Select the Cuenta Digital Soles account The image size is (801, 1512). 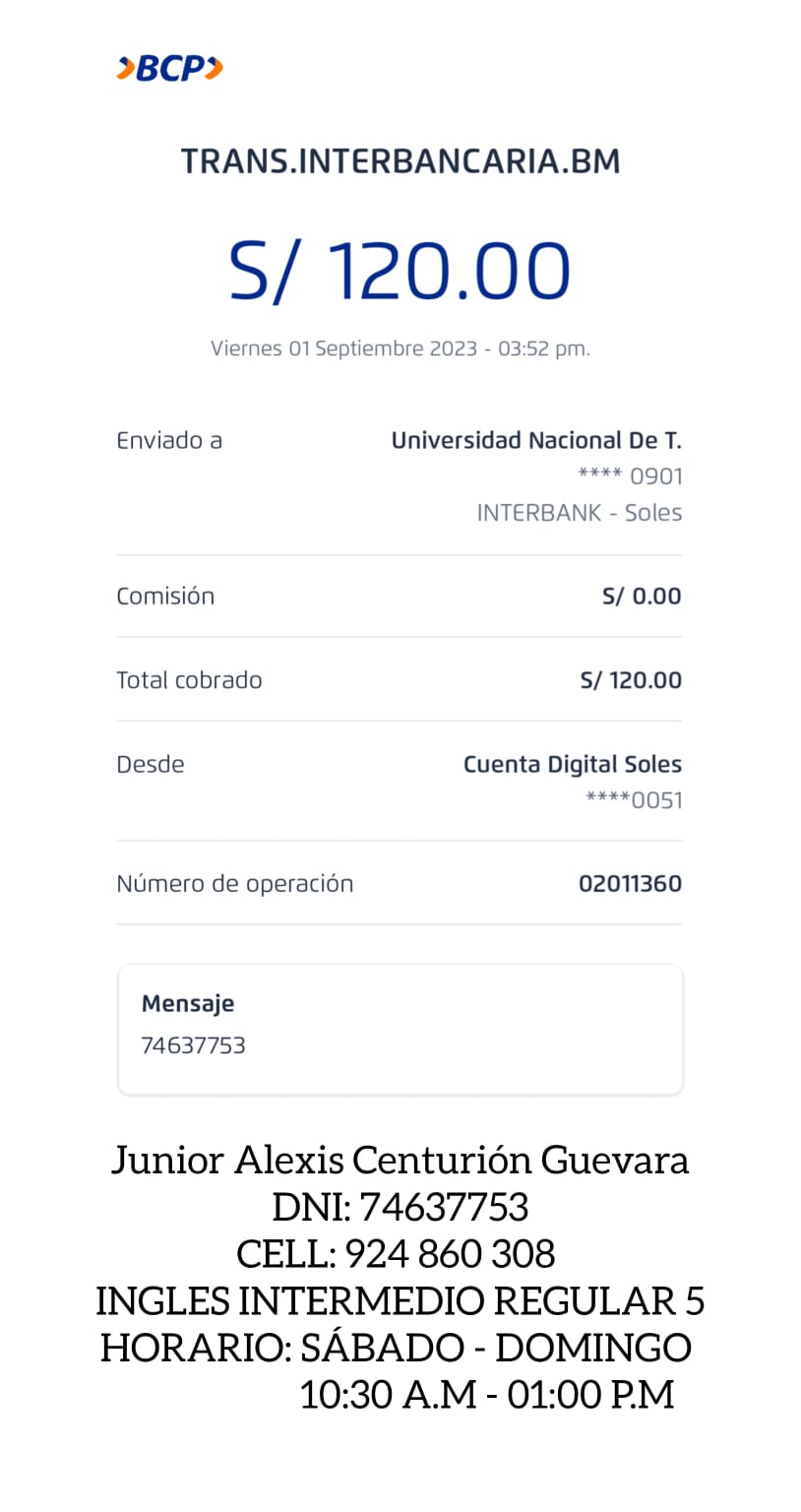tap(572, 764)
